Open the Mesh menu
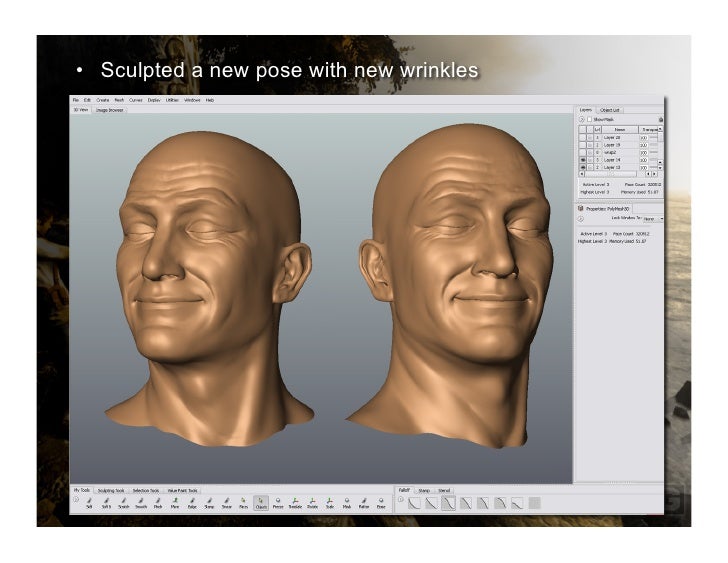Viewport: 728px width, 563px height. point(119,100)
